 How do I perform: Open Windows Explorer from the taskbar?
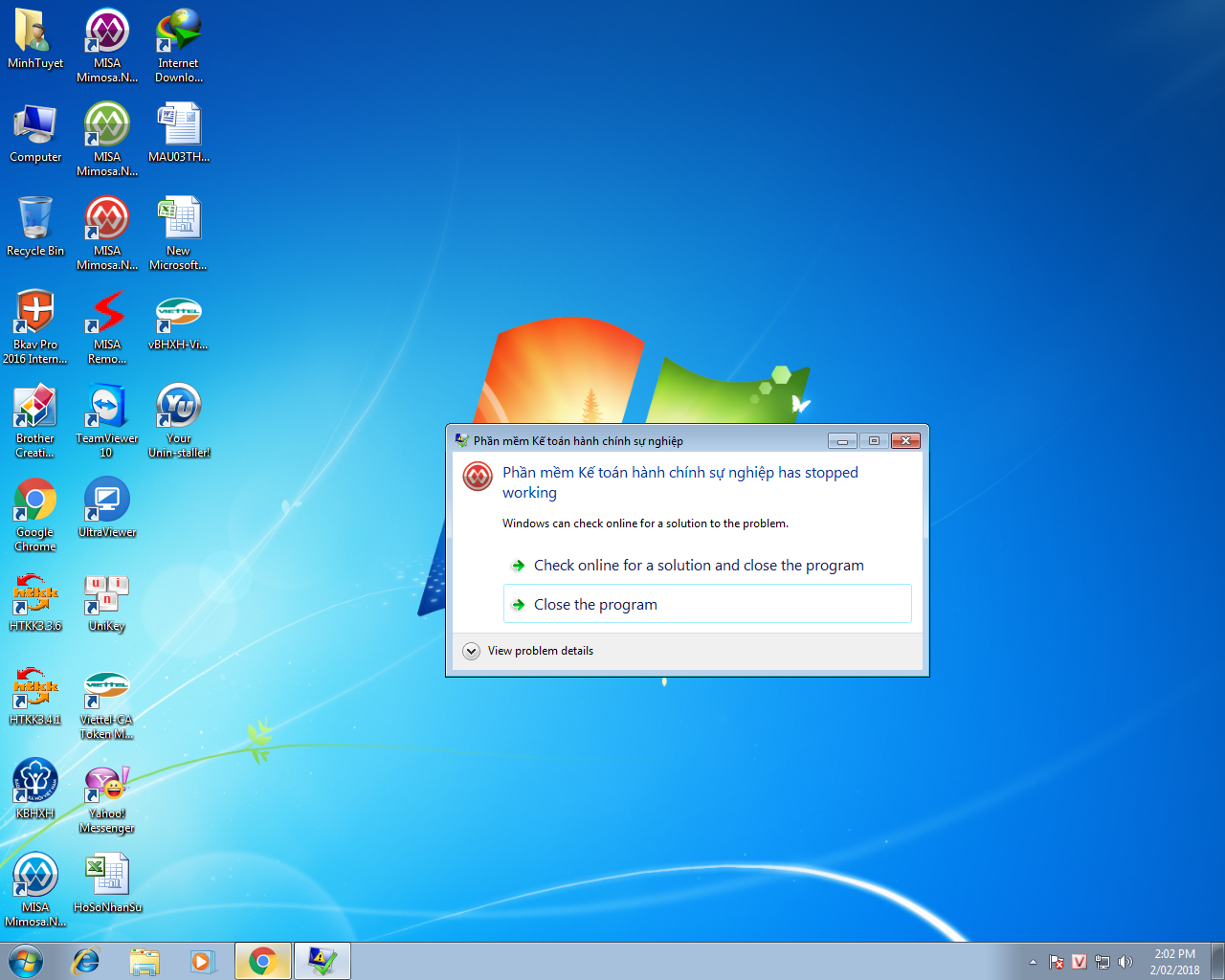pyautogui.click(x=145, y=961)
